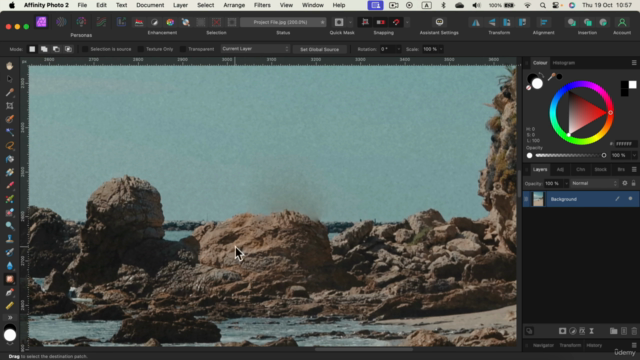
Task: Enable Selection is source checkbox
Action: [85, 49]
